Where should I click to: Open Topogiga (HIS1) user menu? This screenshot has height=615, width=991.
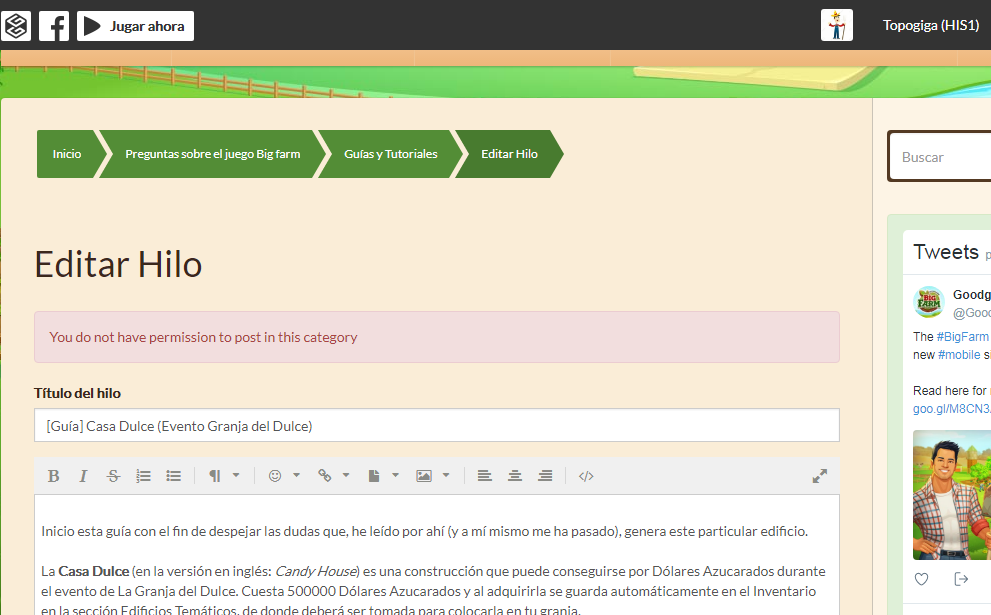(930, 25)
